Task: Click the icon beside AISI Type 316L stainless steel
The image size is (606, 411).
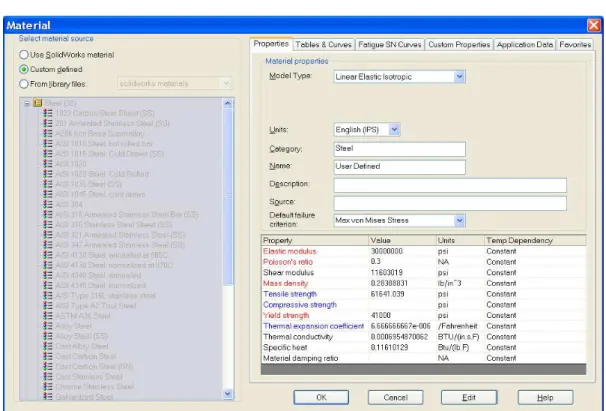Action: (x=48, y=295)
